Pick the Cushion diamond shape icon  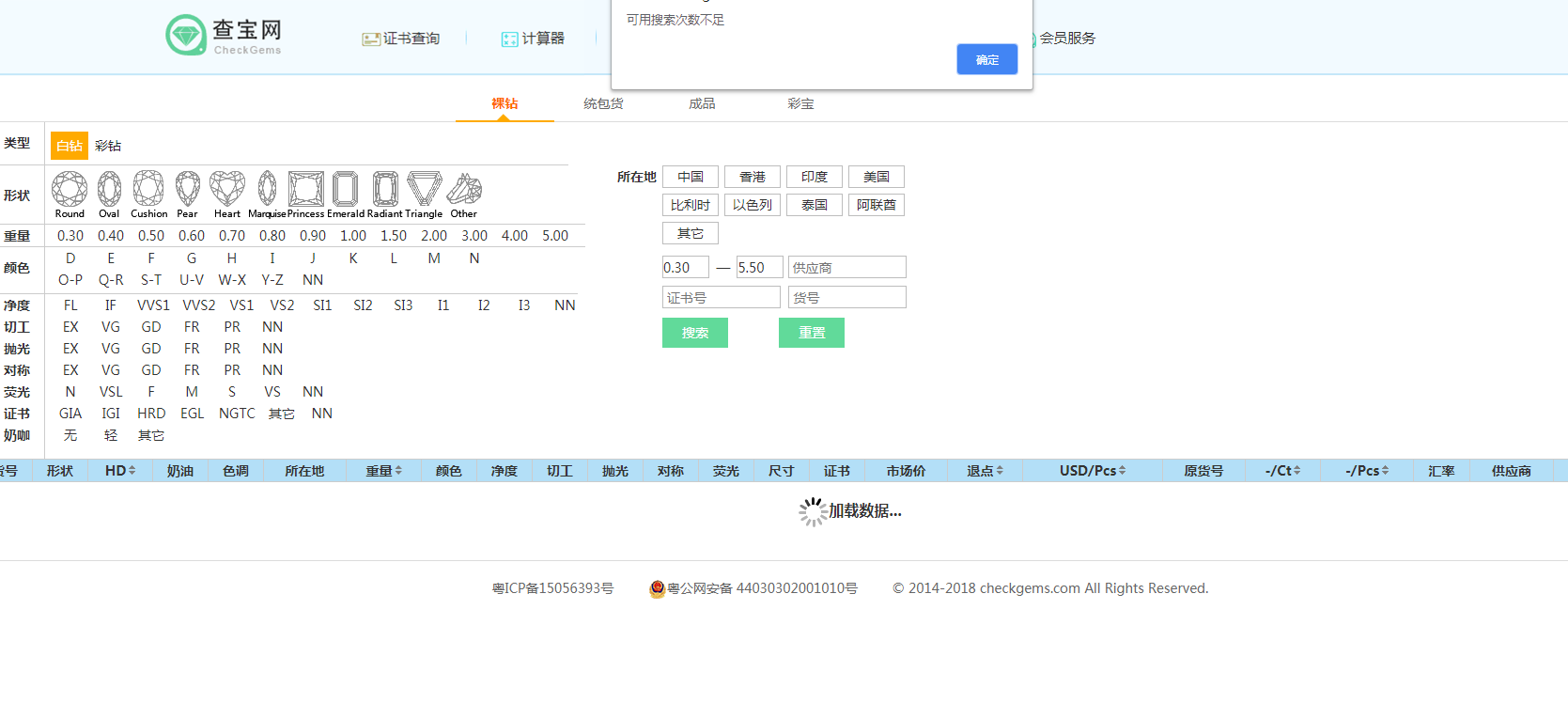coord(148,189)
